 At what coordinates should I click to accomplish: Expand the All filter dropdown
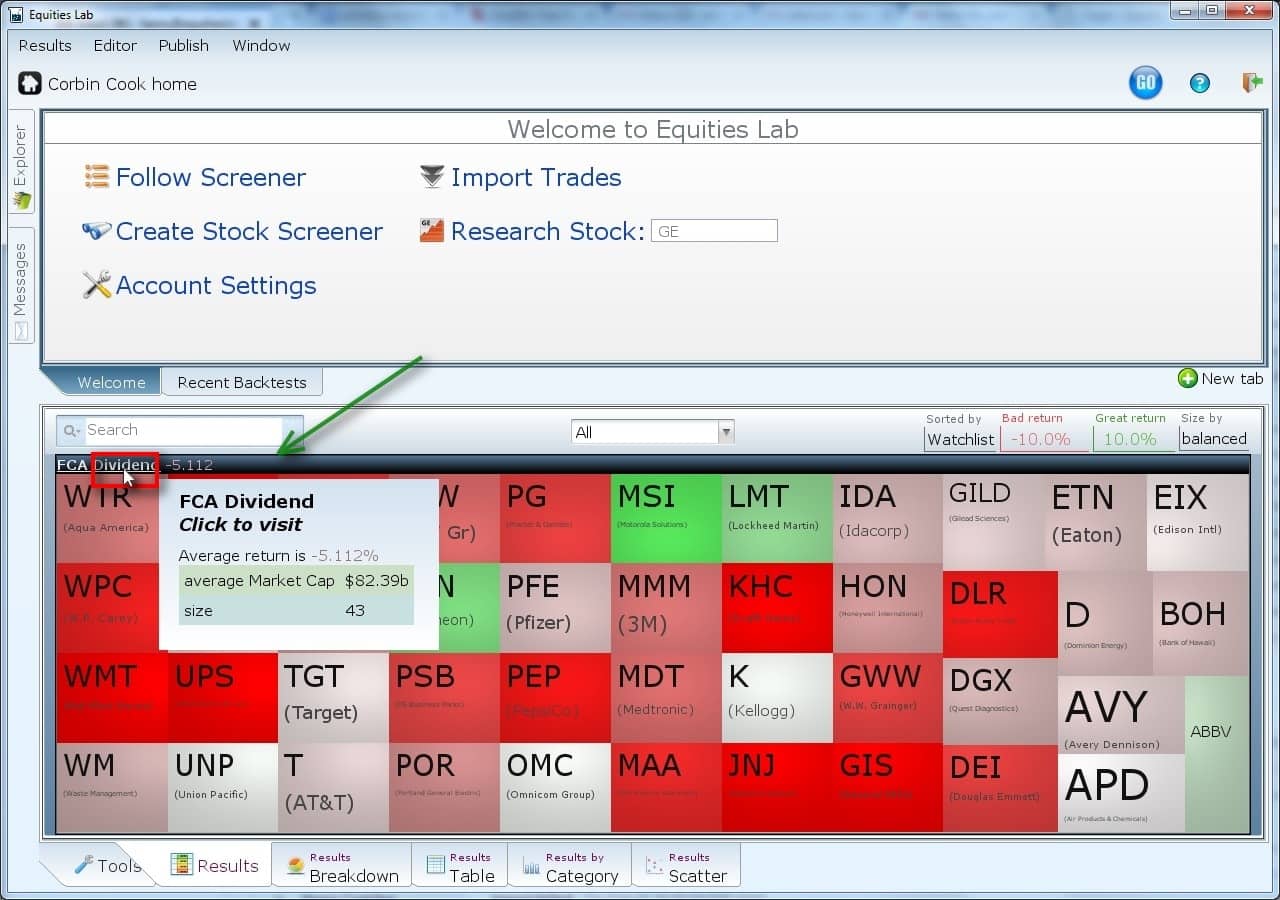coord(726,432)
